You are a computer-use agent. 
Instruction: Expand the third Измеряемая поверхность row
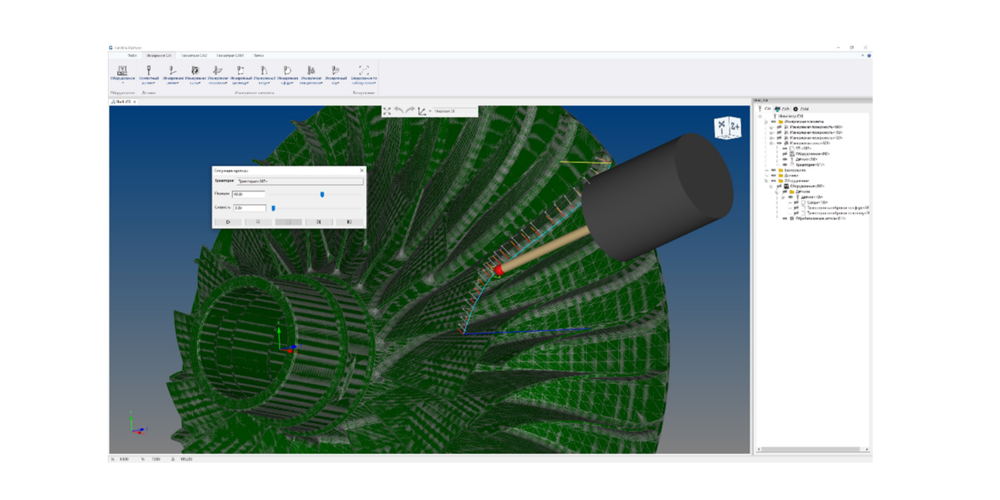click(771, 138)
